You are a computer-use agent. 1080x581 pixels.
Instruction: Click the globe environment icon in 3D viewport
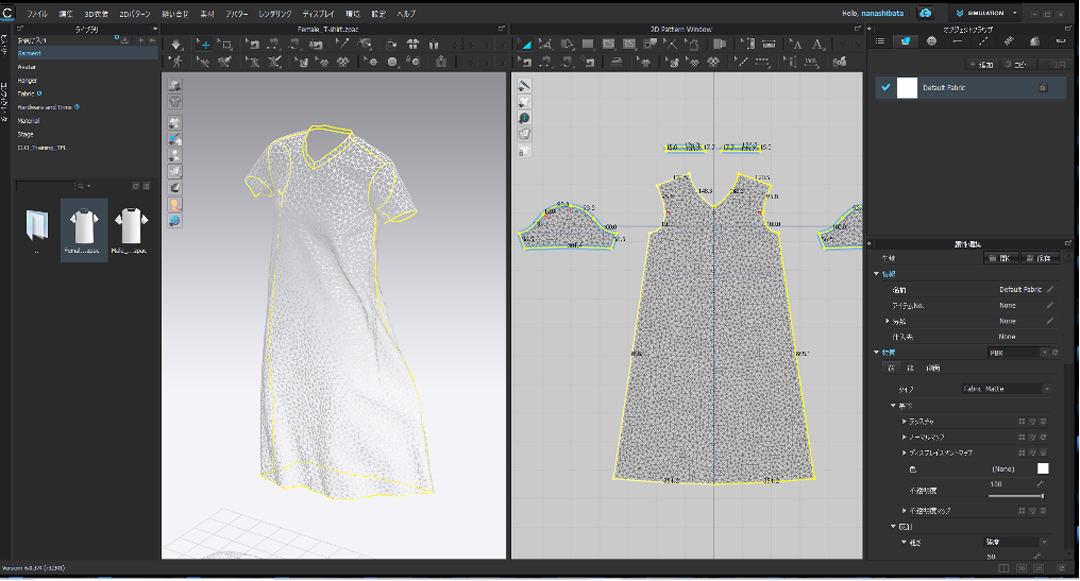pos(175,220)
